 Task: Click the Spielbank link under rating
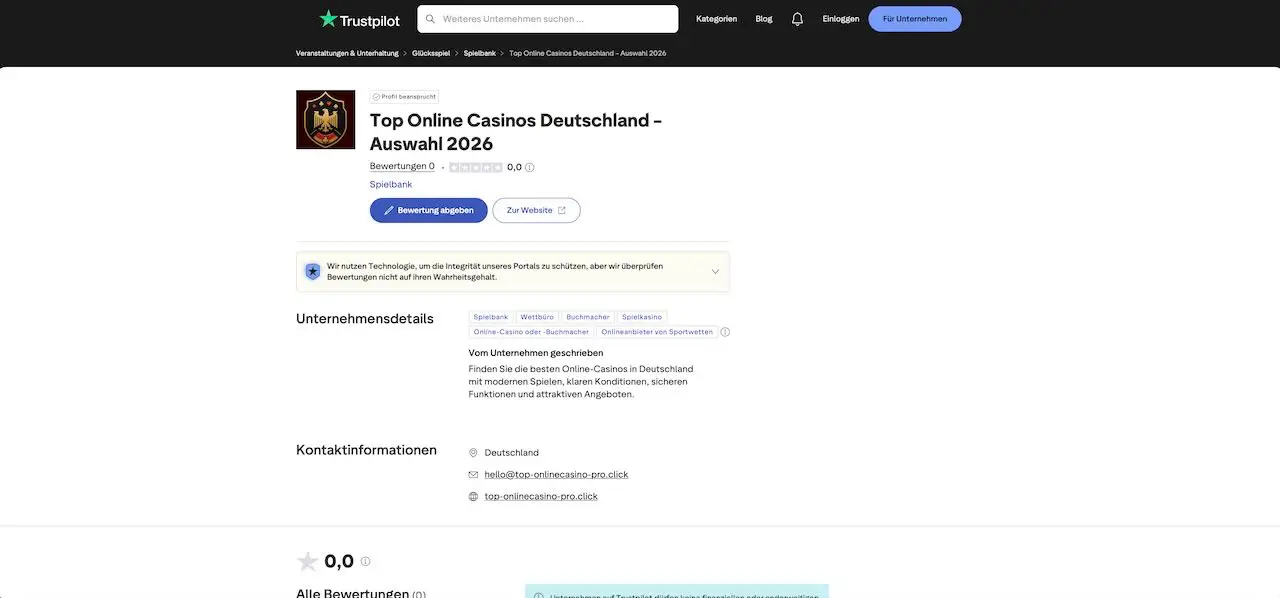391,184
